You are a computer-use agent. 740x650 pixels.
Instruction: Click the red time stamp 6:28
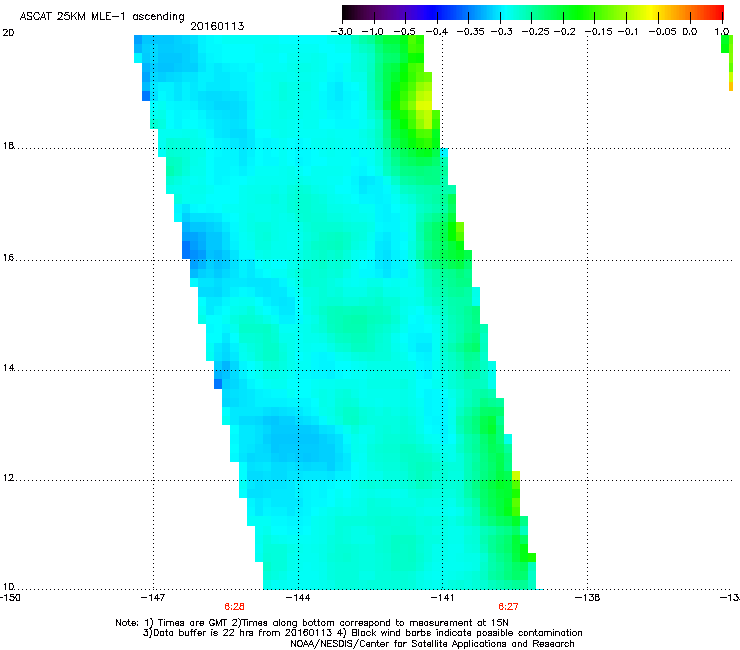(235, 607)
